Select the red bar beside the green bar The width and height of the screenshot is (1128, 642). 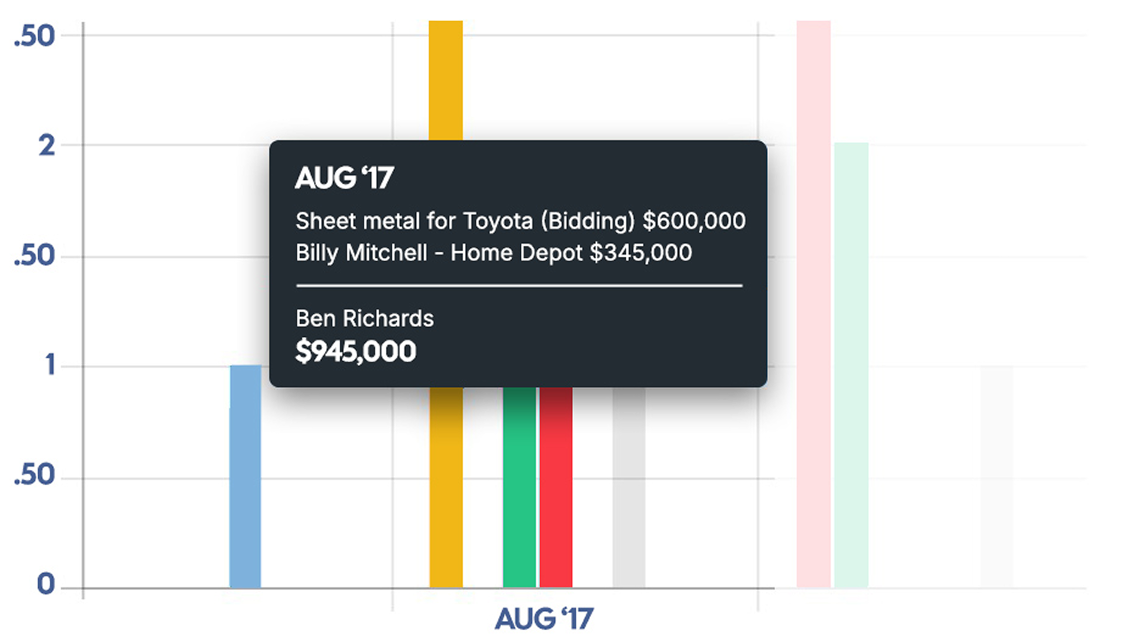(x=556, y=488)
